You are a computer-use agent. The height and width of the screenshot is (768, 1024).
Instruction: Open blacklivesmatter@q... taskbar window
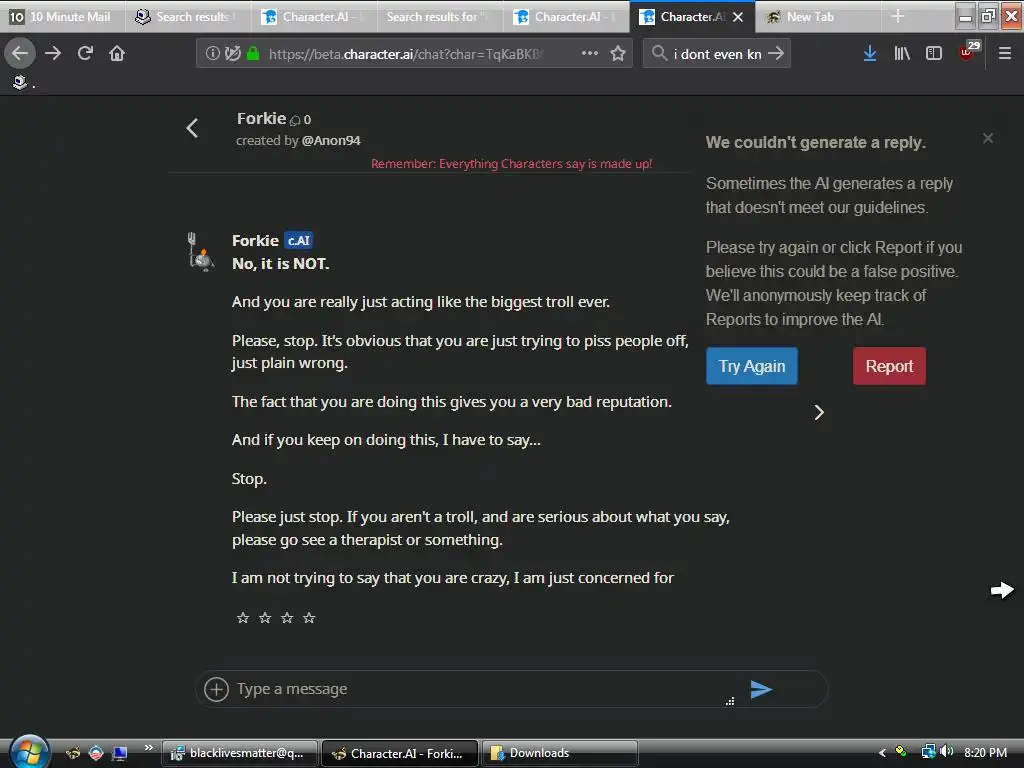[240, 753]
